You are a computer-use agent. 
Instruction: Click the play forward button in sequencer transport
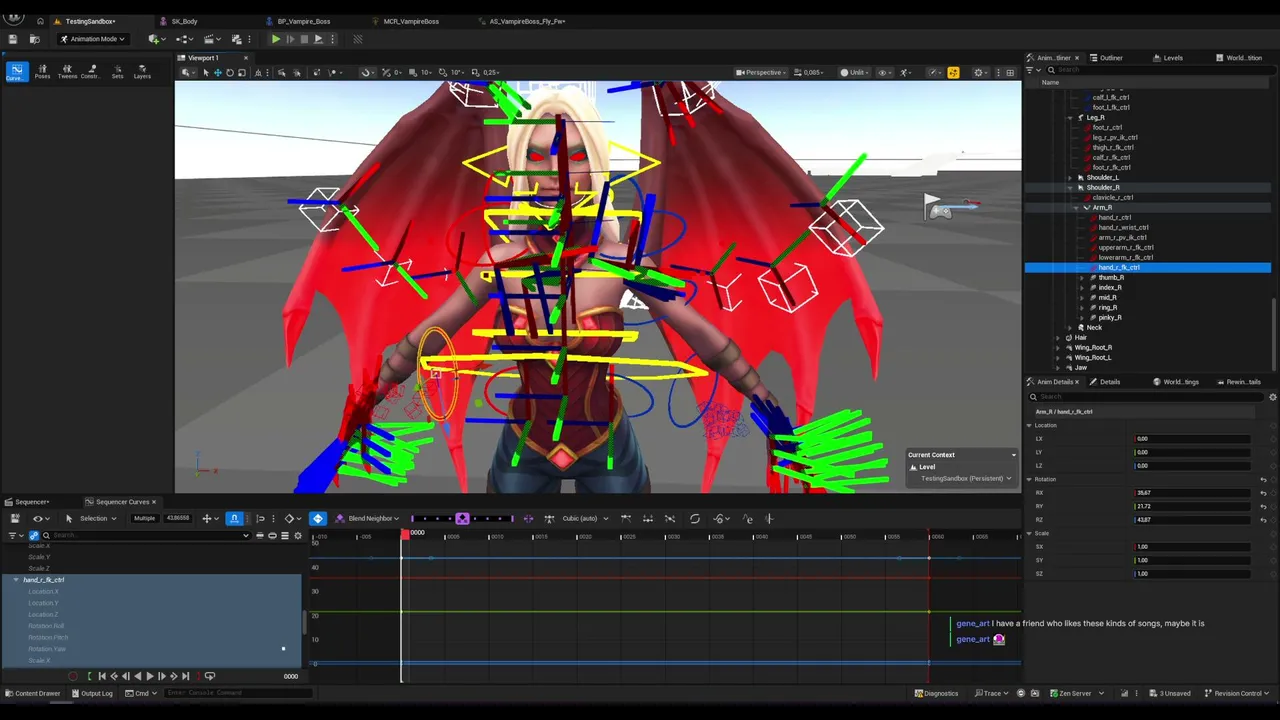[x=149, y=676]
